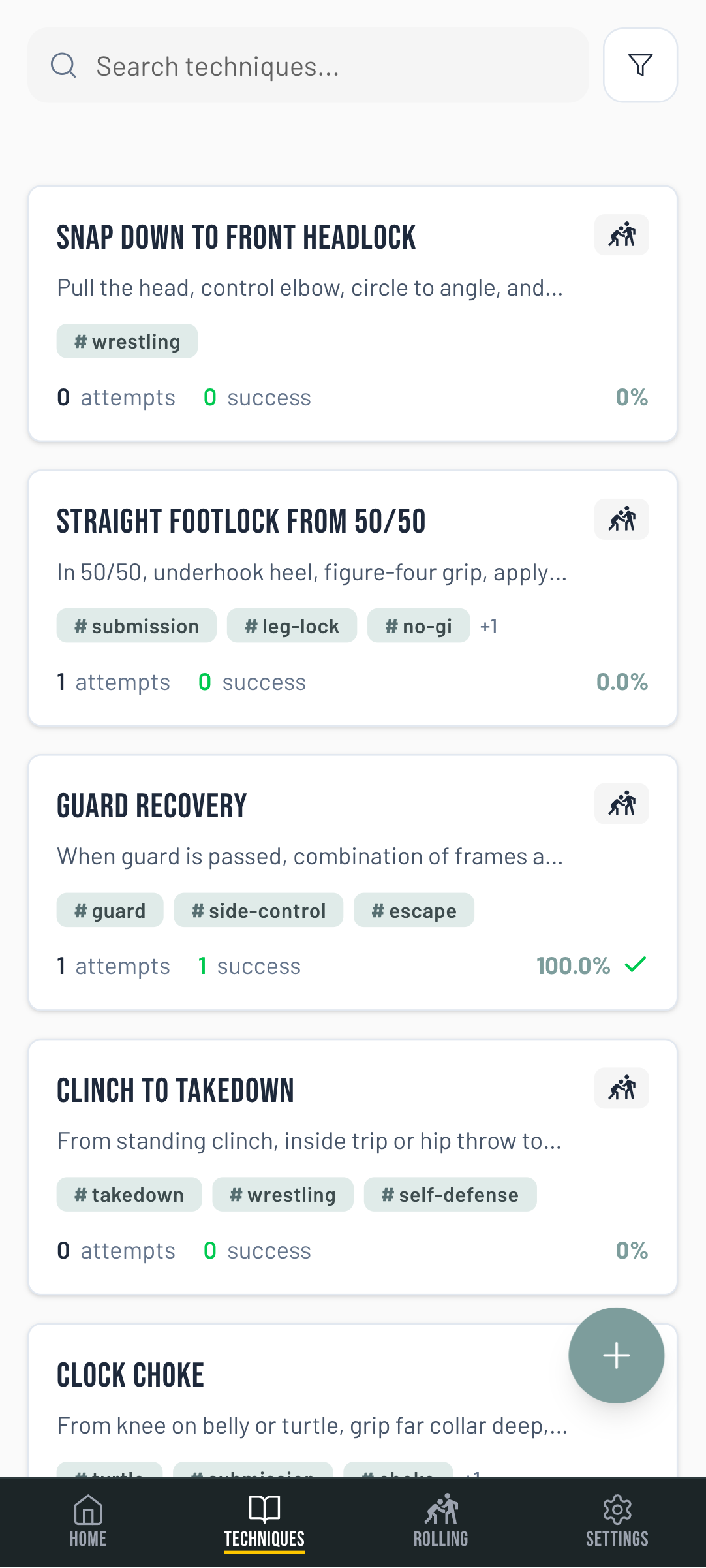Expand hidden tags on Straight Footlock card
This screenshot has width=706, height=1568.
point(489,625)
